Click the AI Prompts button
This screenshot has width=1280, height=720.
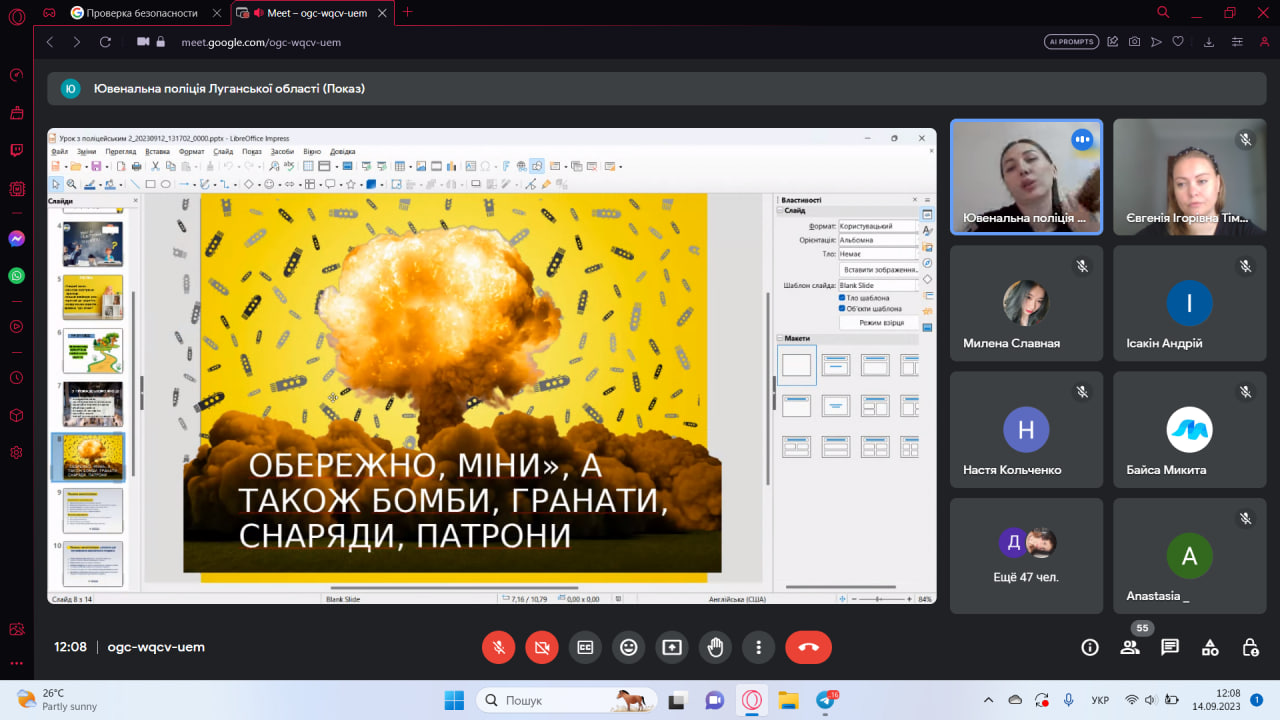pyautogui.click(x=1071, y=42)
